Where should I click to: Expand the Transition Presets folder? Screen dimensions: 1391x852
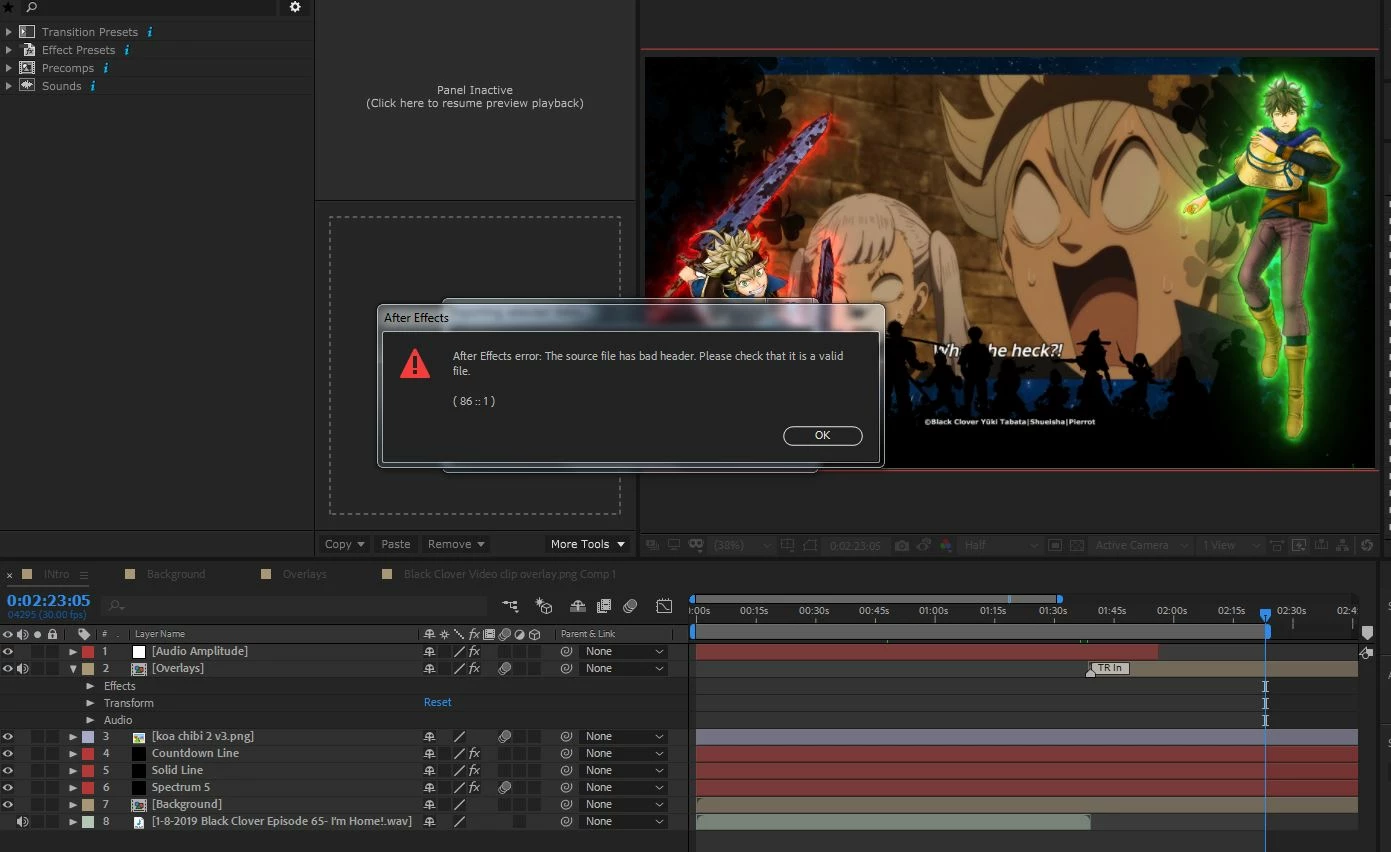(x=9, y=32)
